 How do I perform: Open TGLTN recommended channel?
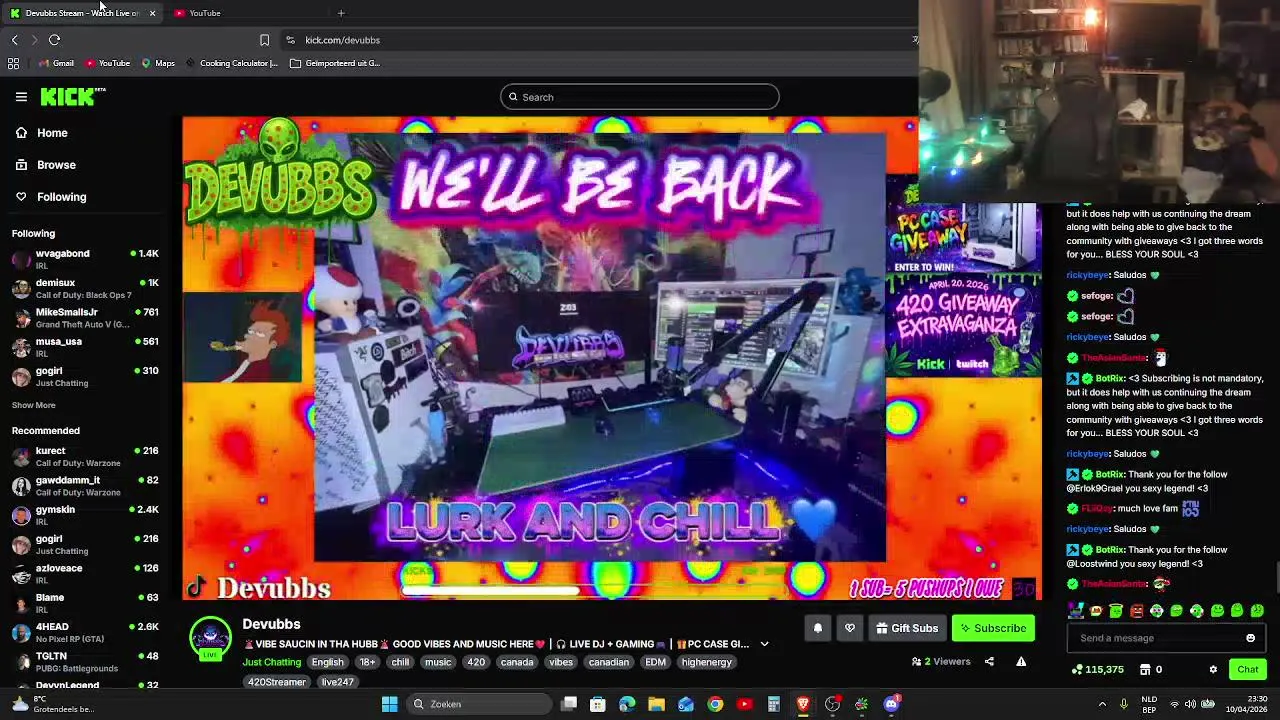tap(85, 661)
